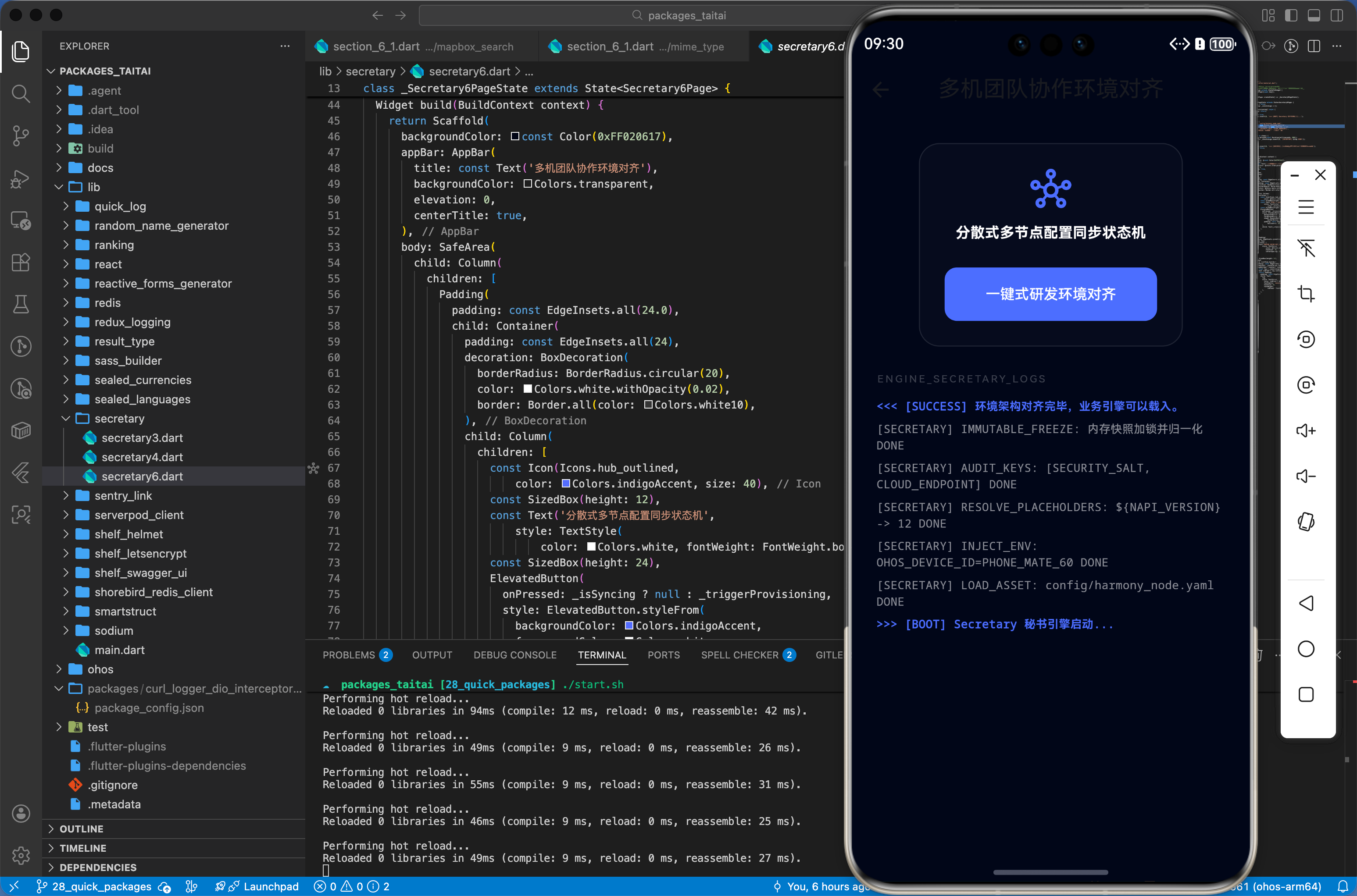Switch to the DEBUG CONSOLE tab
The width and height of the screenshot is (1357, 896).
pos(514,655)
